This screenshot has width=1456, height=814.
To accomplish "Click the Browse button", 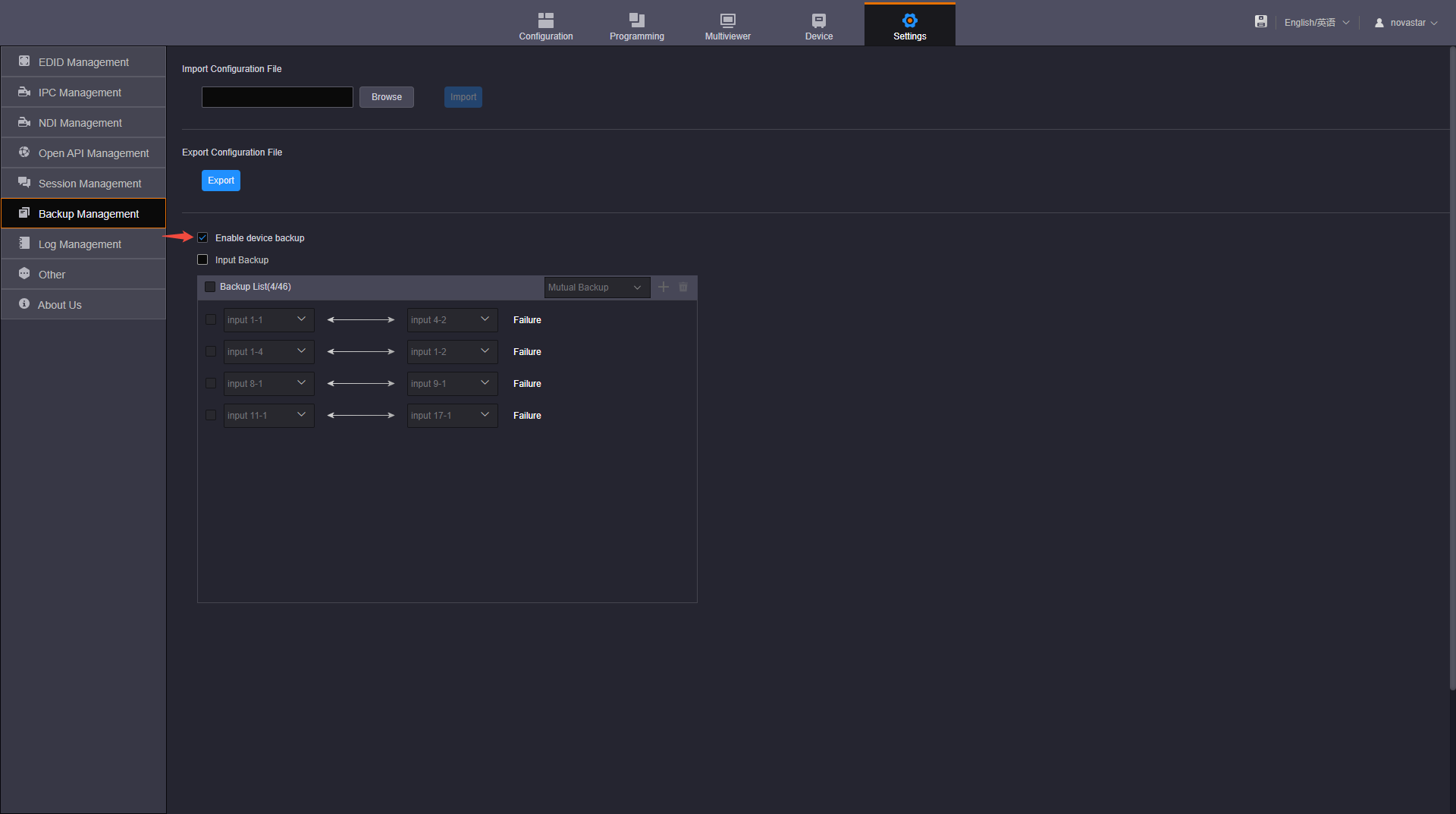I will (x=386, y=97).
